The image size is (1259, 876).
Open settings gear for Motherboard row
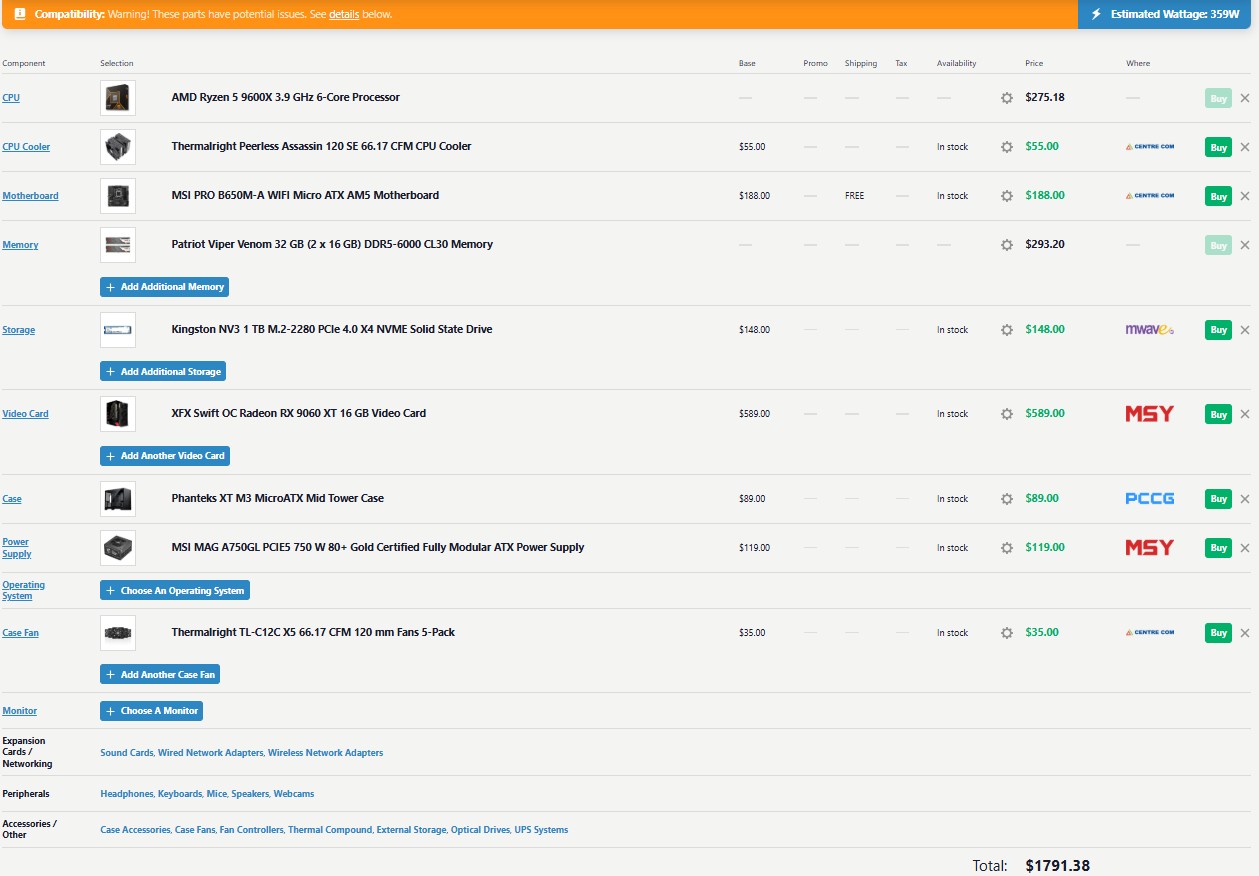[1007, 196]
